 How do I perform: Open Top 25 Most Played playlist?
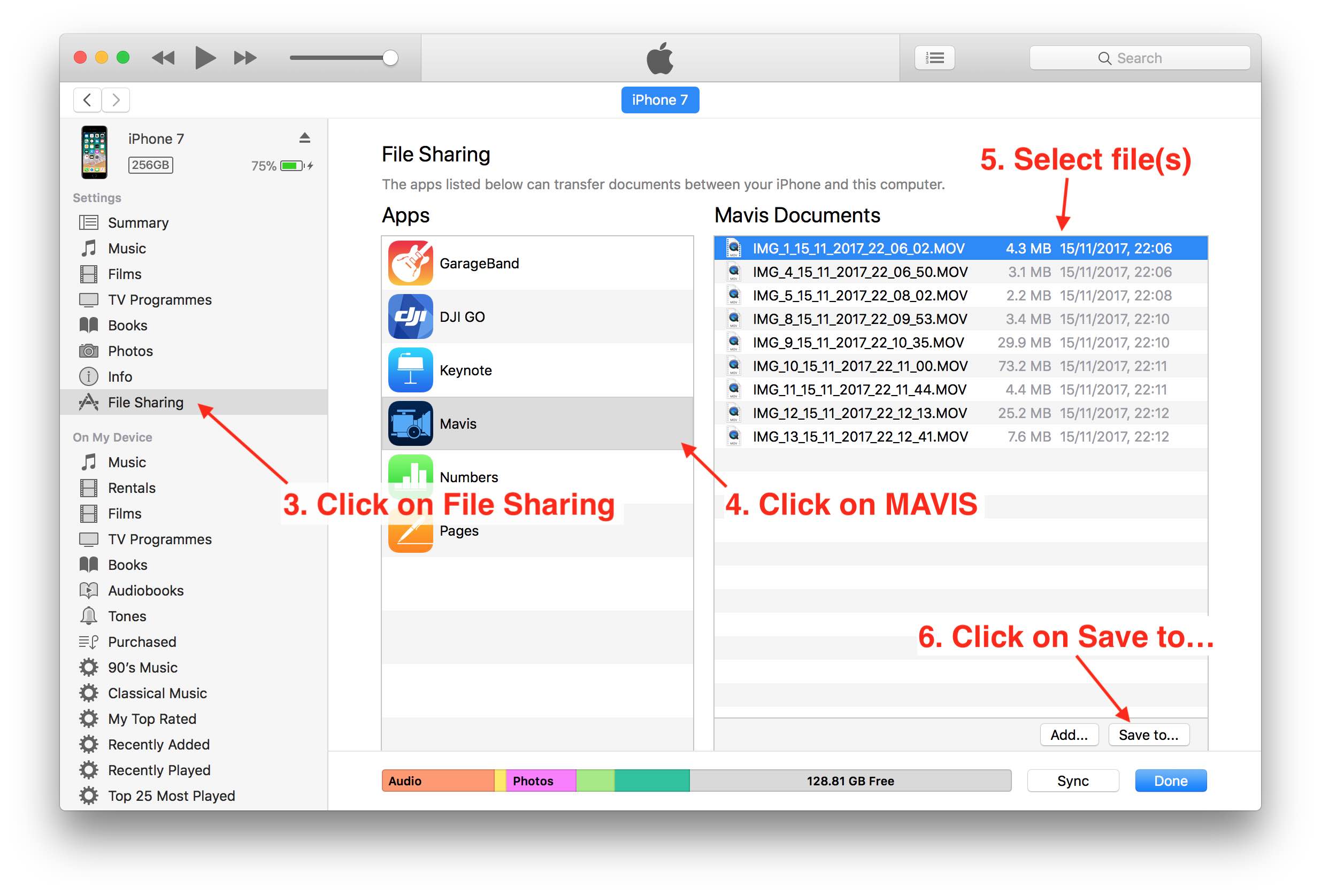click(193, 795)
